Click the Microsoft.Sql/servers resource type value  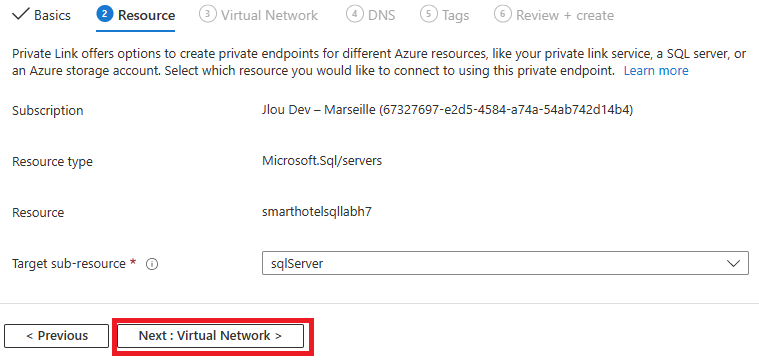[322, 161]
